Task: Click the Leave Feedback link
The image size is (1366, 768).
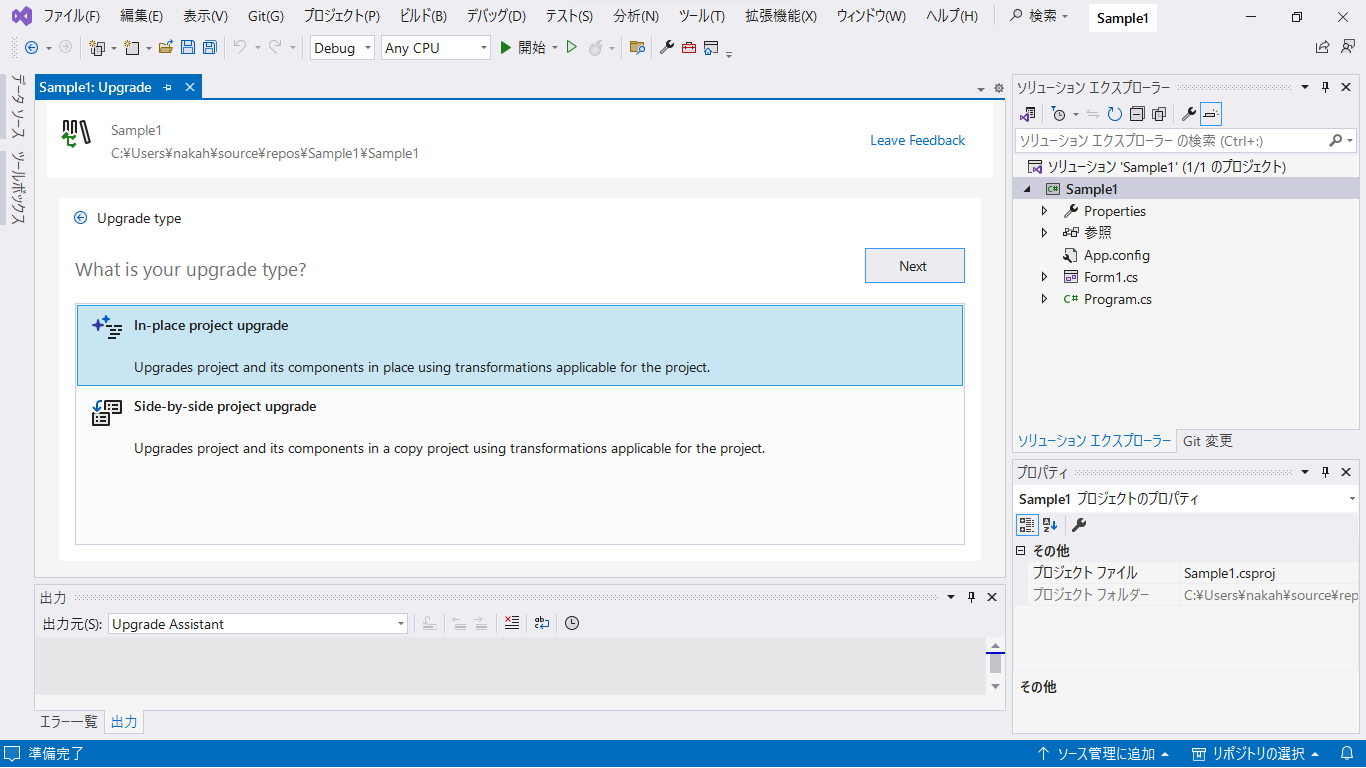Action: coord(917,140)
